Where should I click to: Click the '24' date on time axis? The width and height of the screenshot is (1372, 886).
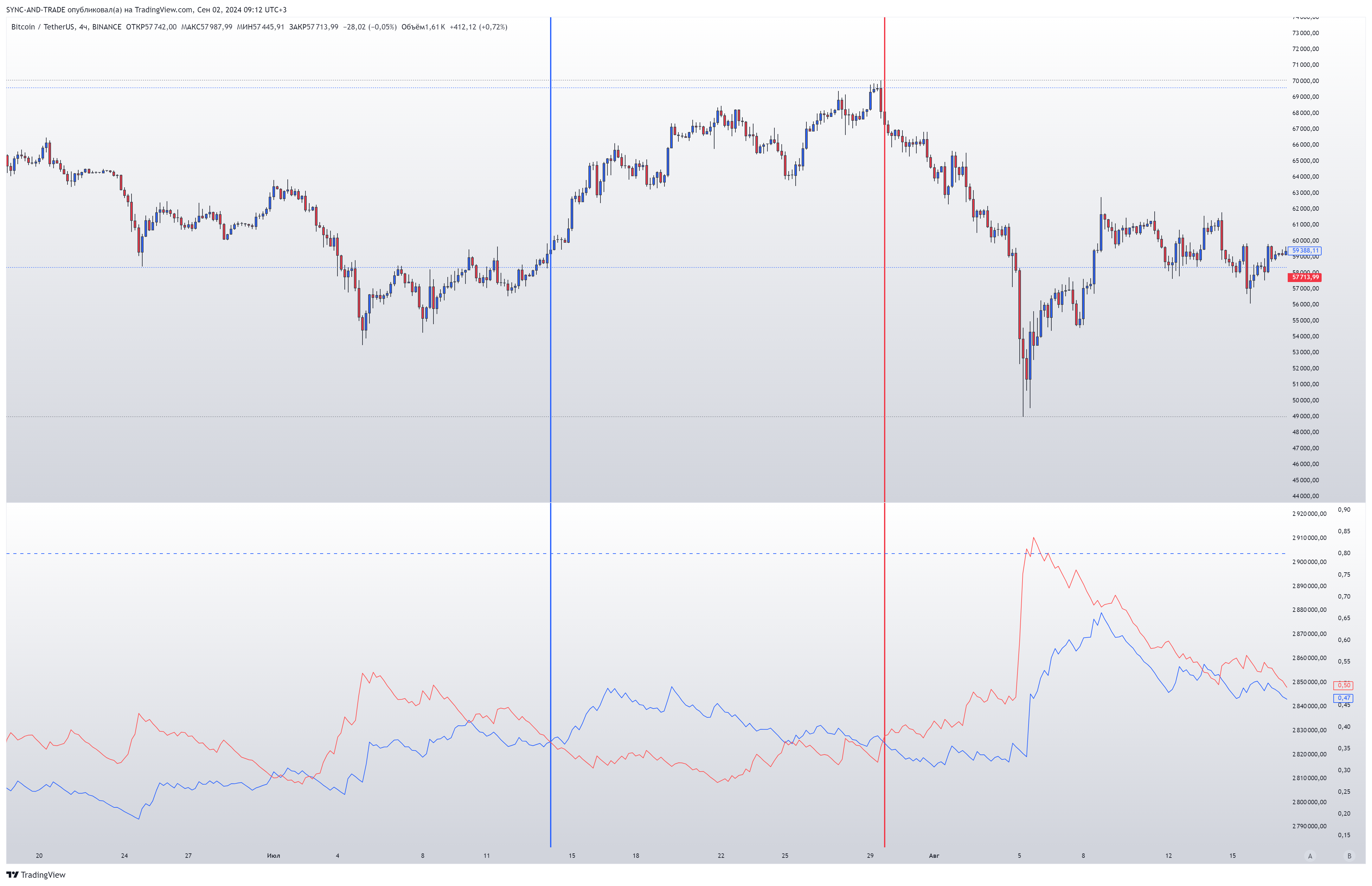click(x=124, y=856)
